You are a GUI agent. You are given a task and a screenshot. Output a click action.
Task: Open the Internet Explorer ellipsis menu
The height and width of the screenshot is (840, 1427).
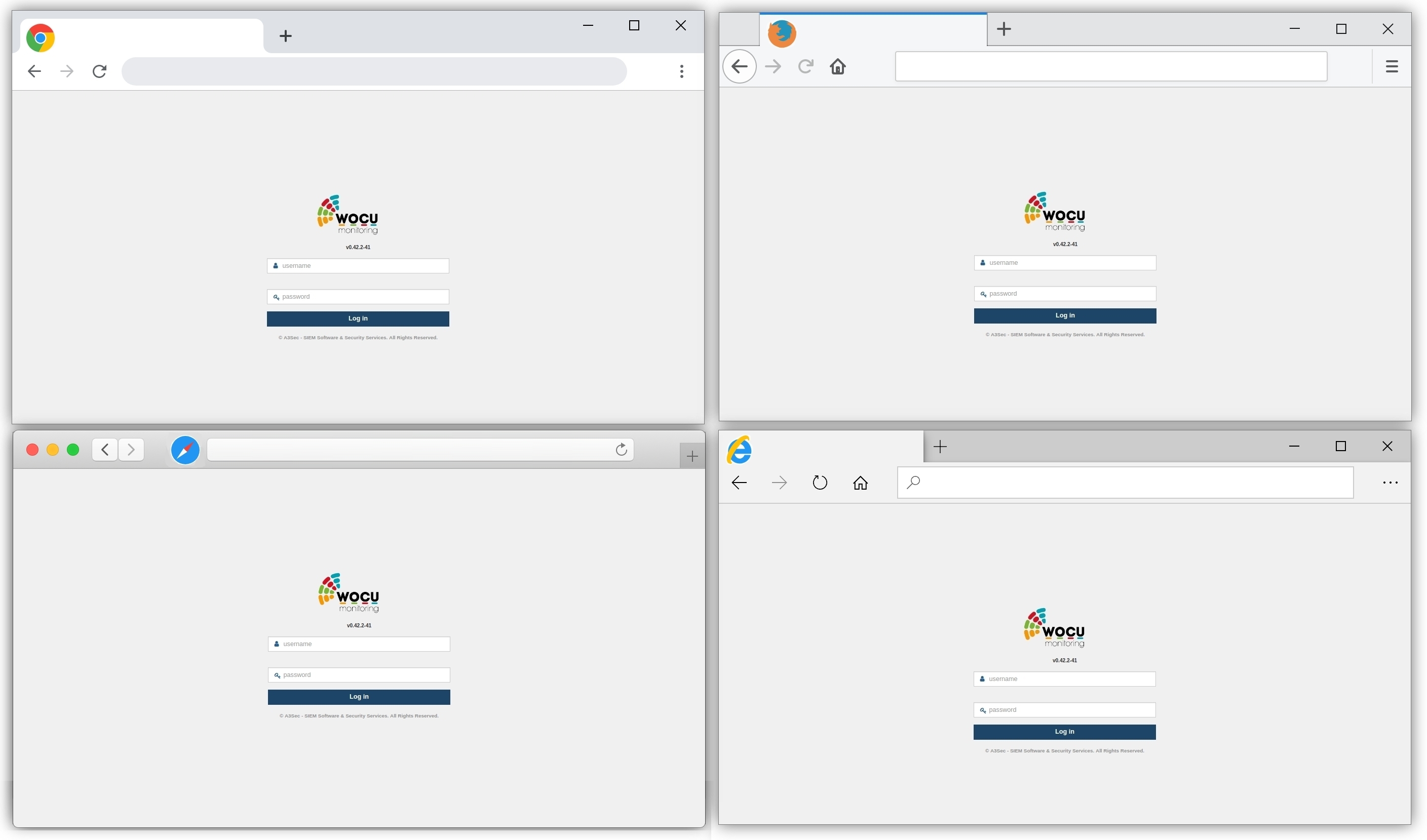(1390, 484)
